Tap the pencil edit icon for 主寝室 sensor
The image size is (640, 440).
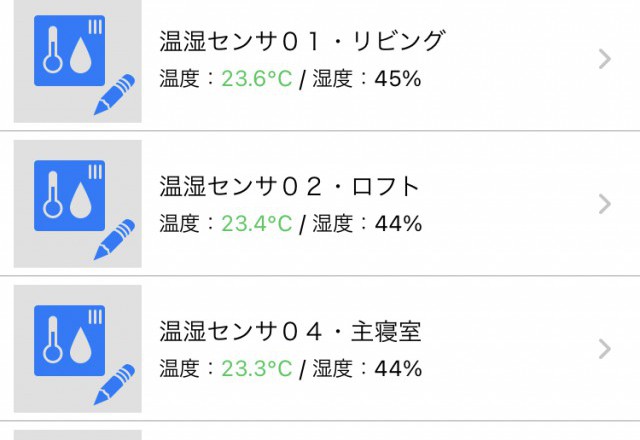114,385
